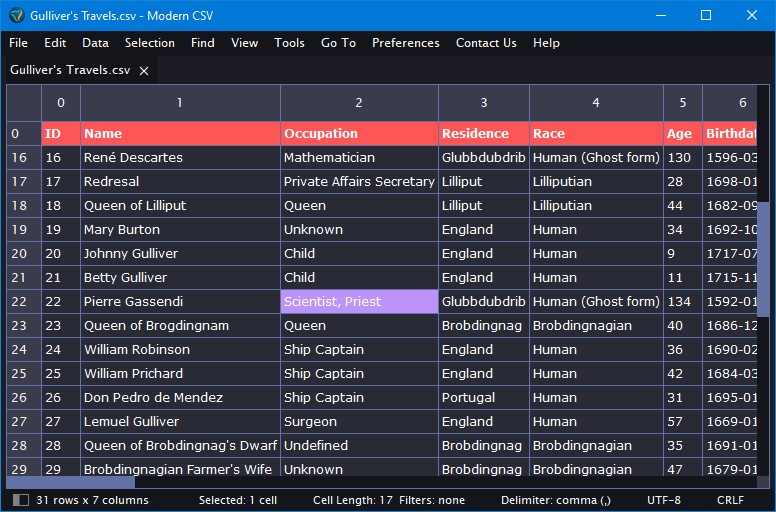Image resolution: width=776 pixels, height=512 pixels.
Task: Click the Contact Us menu item
Action: (486, 43)
